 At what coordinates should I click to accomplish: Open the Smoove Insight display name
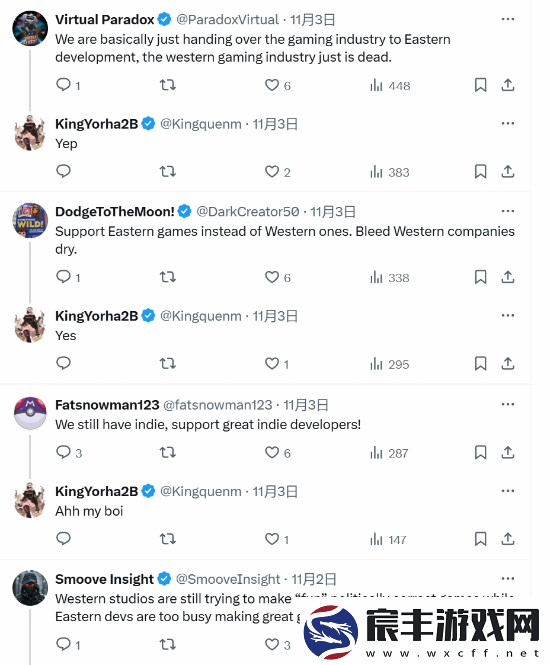[x=104, y=579]
